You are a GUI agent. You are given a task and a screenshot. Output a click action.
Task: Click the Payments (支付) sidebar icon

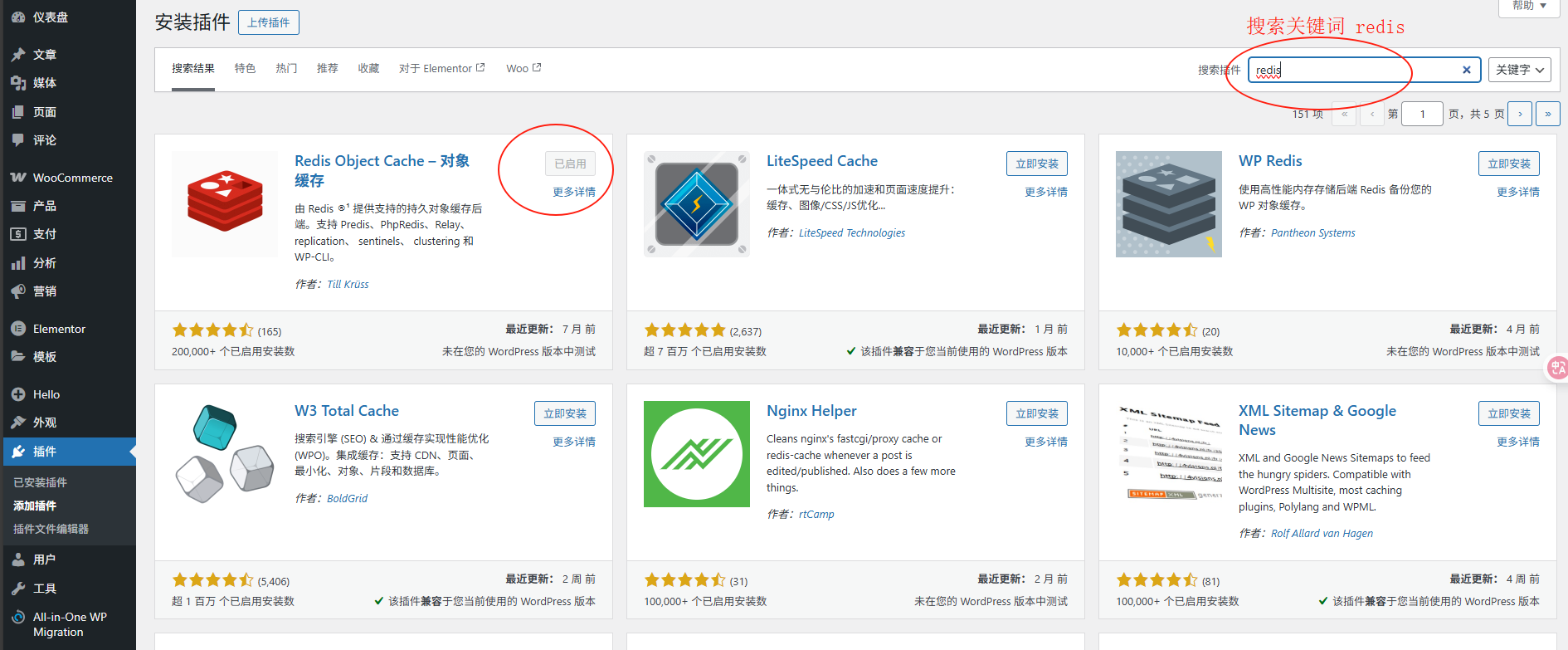pos(18,234)
